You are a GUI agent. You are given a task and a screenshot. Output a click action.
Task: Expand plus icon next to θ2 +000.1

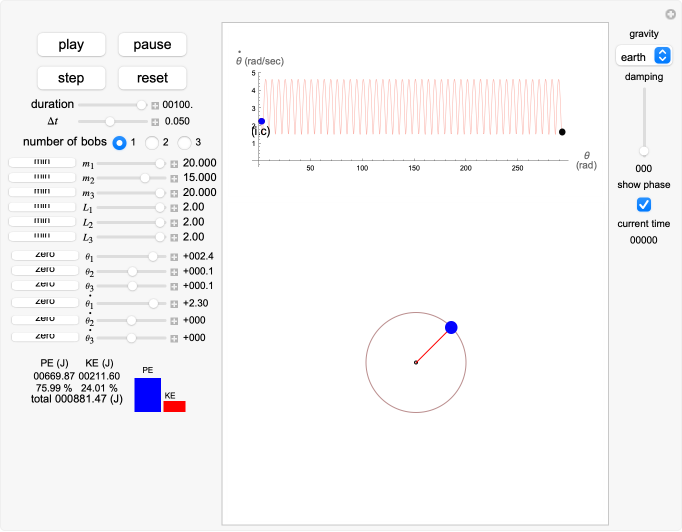pos(174,272)
